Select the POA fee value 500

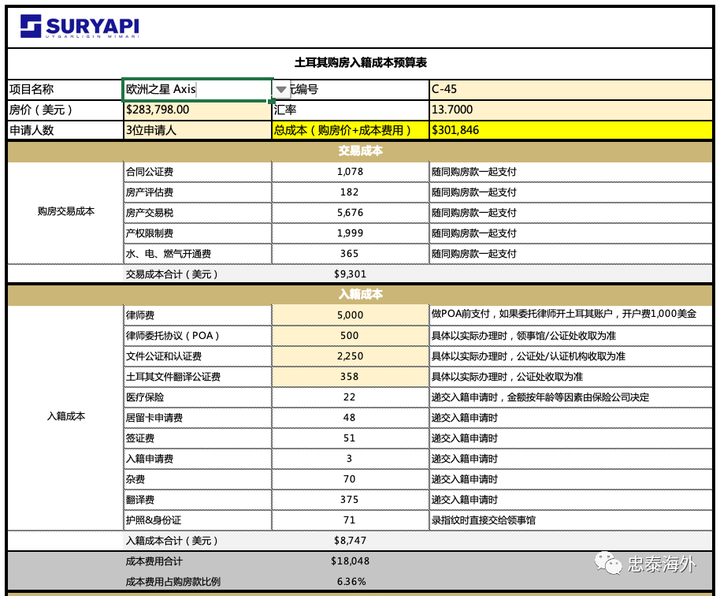click(x=350, y=336)
